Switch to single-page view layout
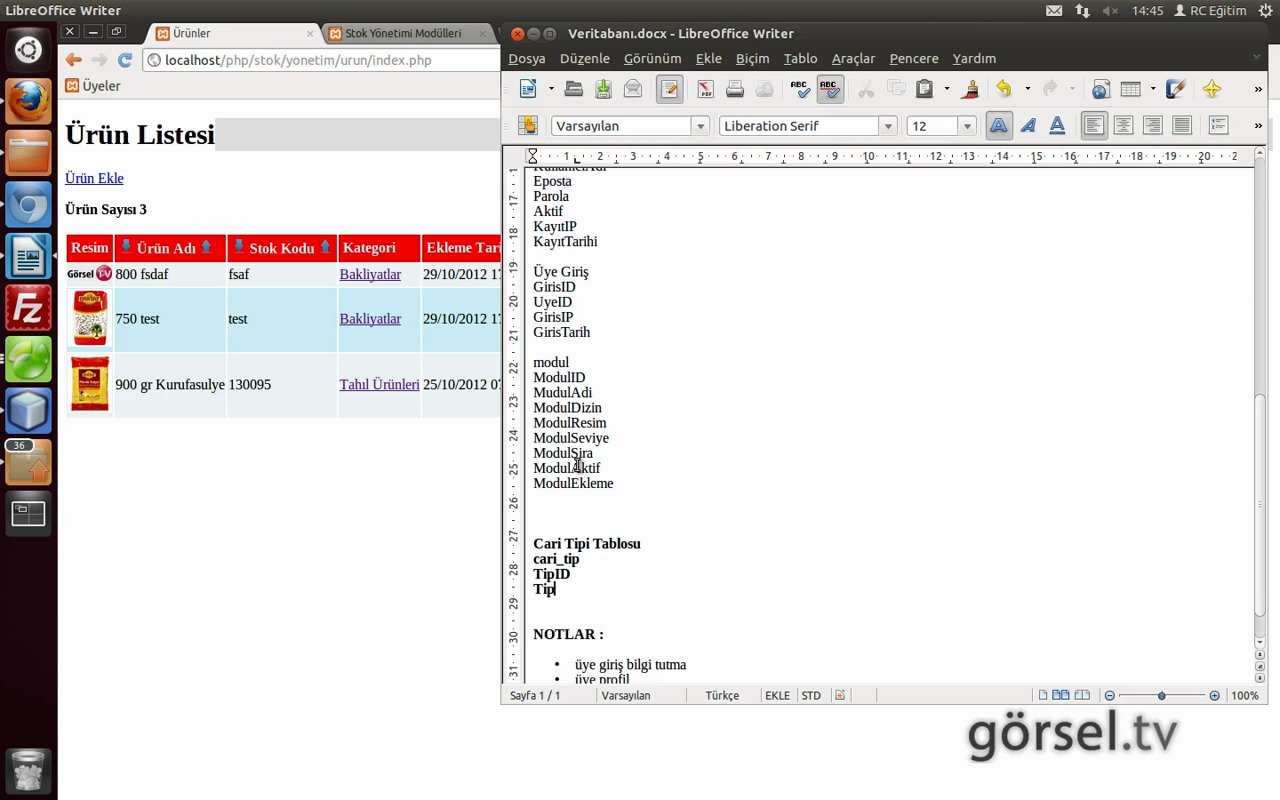This screenshot has height=800, width=1280. point(1043,695)
